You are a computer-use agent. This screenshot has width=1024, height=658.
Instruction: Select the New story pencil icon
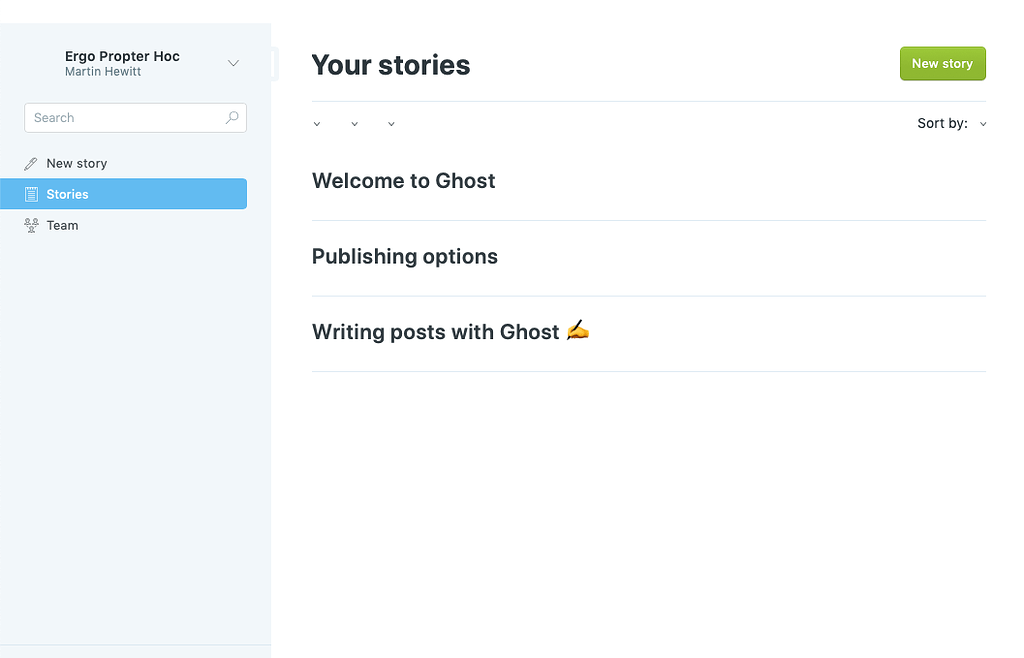pos(31,162)
